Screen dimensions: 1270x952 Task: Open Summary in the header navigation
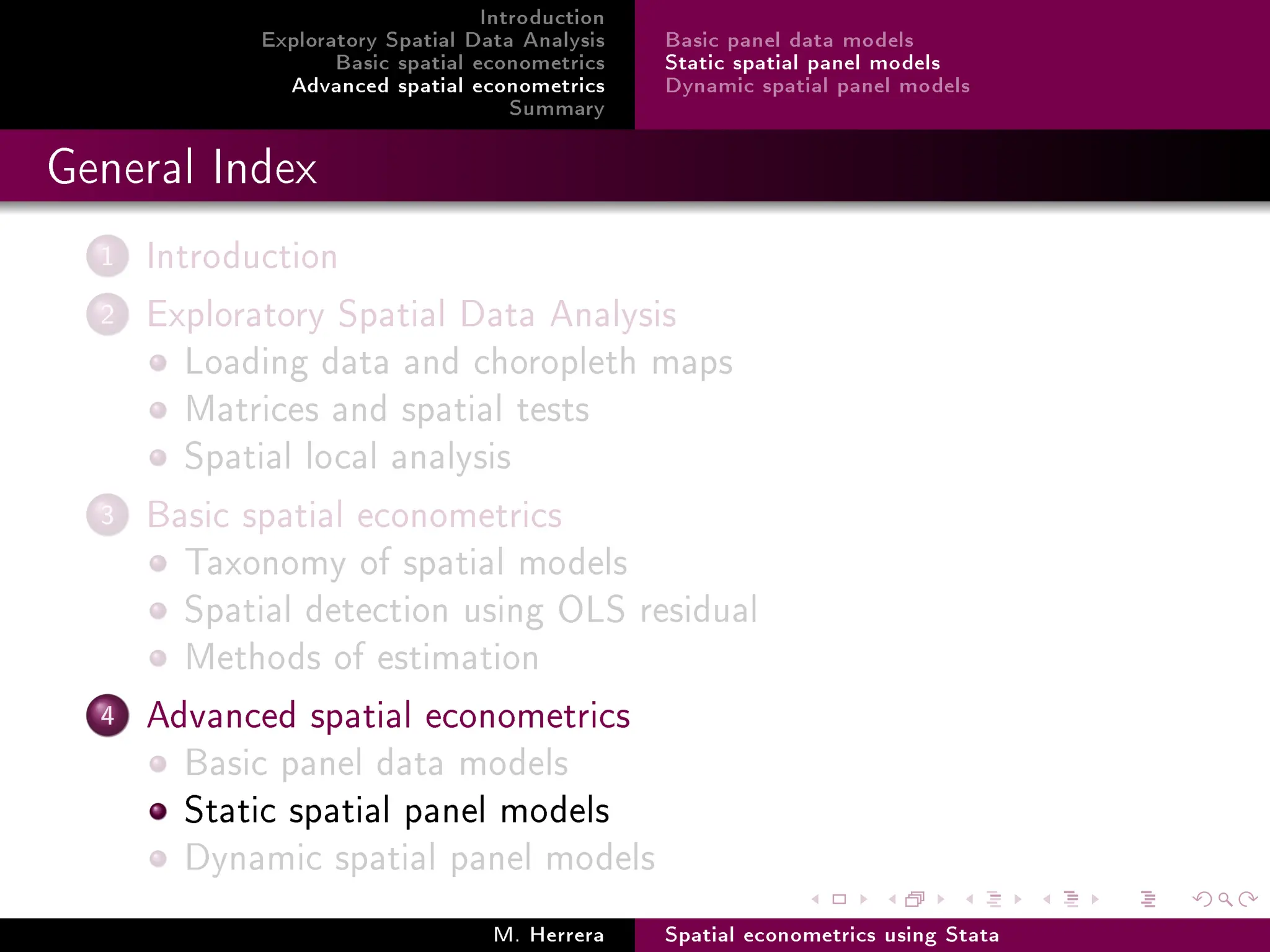(x=557, y=108)
